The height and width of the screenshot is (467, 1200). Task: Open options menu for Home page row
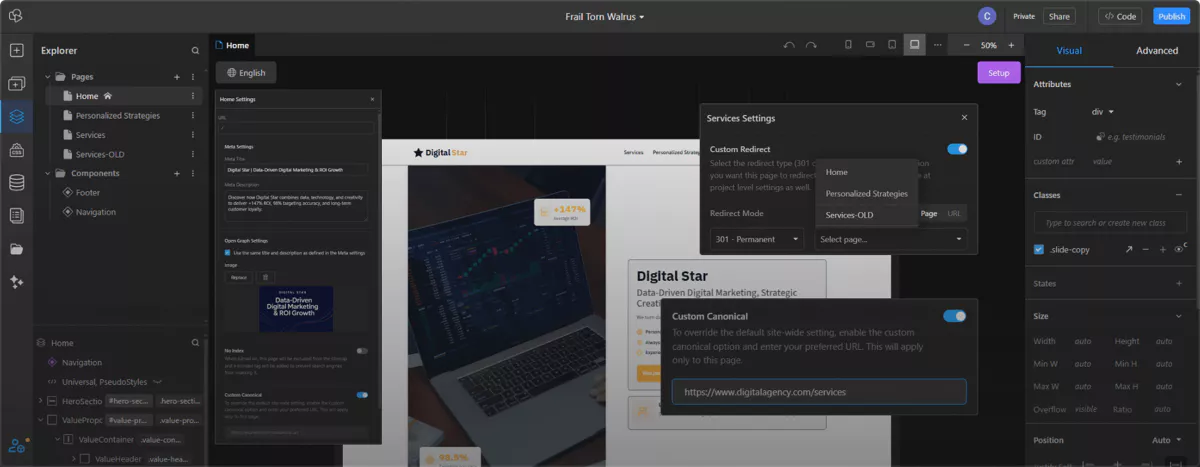click(193, 96)
